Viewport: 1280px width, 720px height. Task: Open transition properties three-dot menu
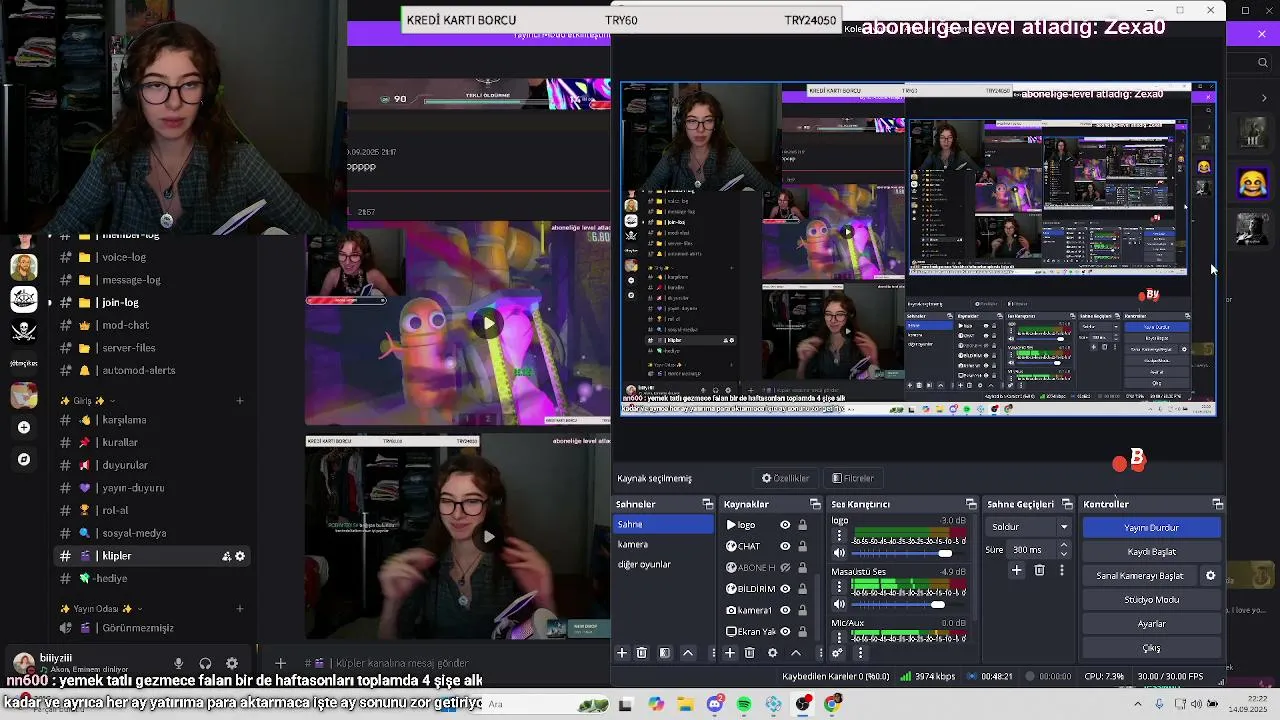tap(1061, 570)
